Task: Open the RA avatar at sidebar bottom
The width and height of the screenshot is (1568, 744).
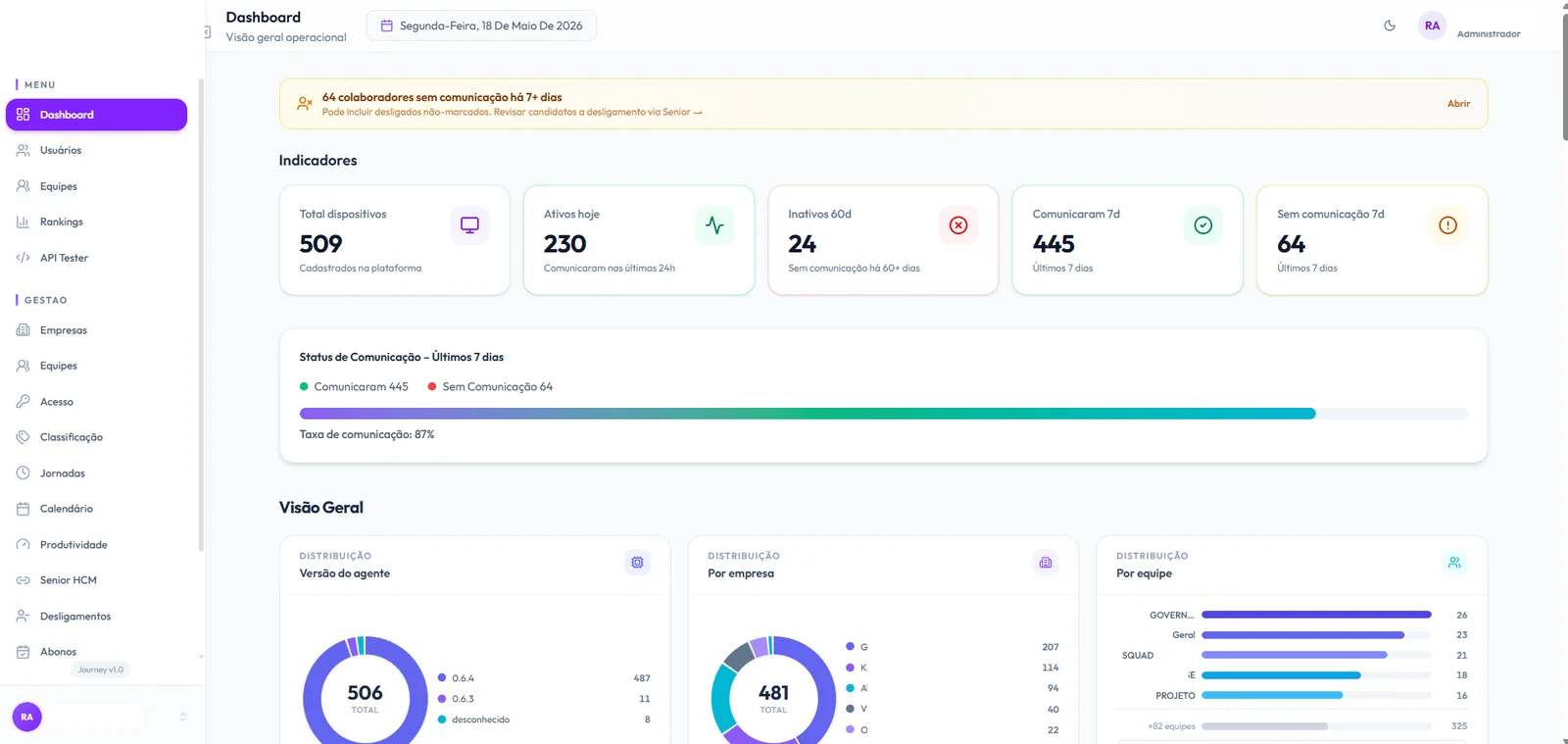Action: click(x=26, y=717)
